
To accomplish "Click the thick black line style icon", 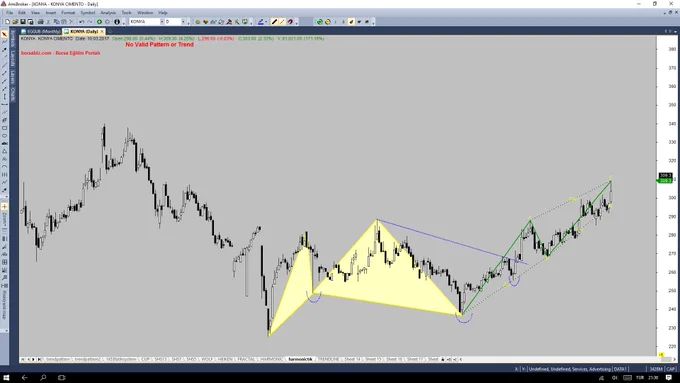I will point(274,22).
